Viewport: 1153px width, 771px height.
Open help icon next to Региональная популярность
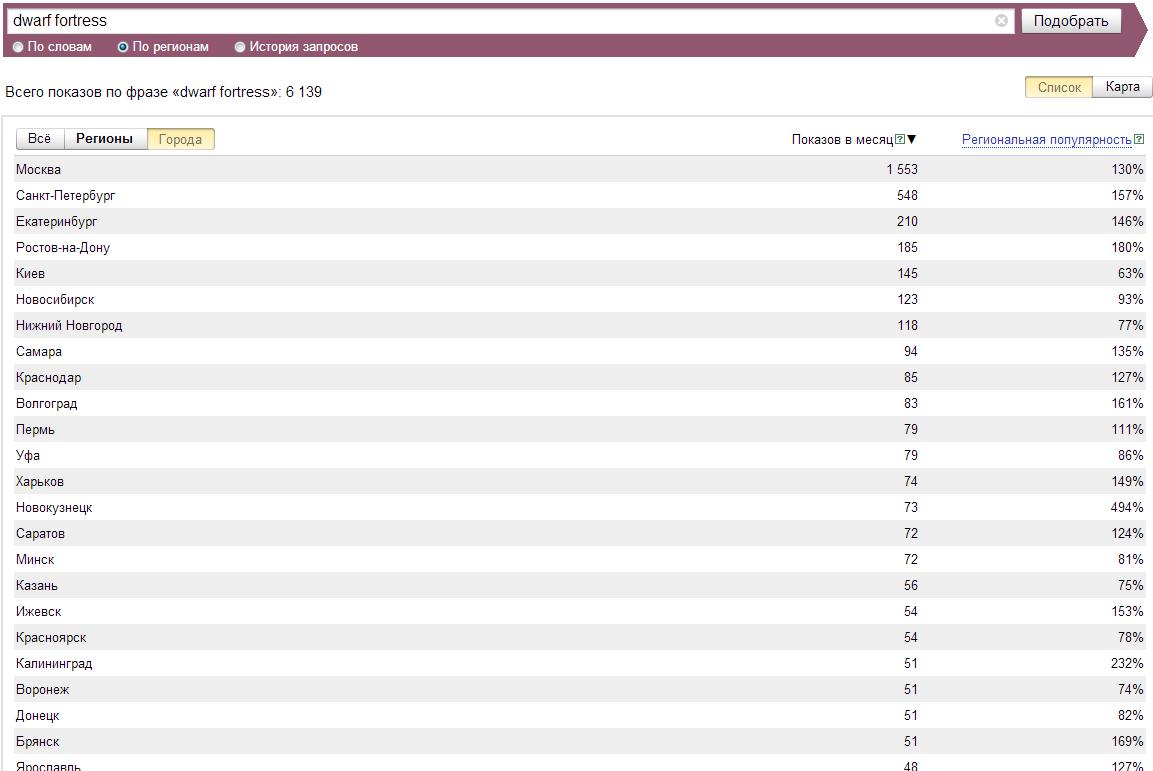[x=1138, y=139]
